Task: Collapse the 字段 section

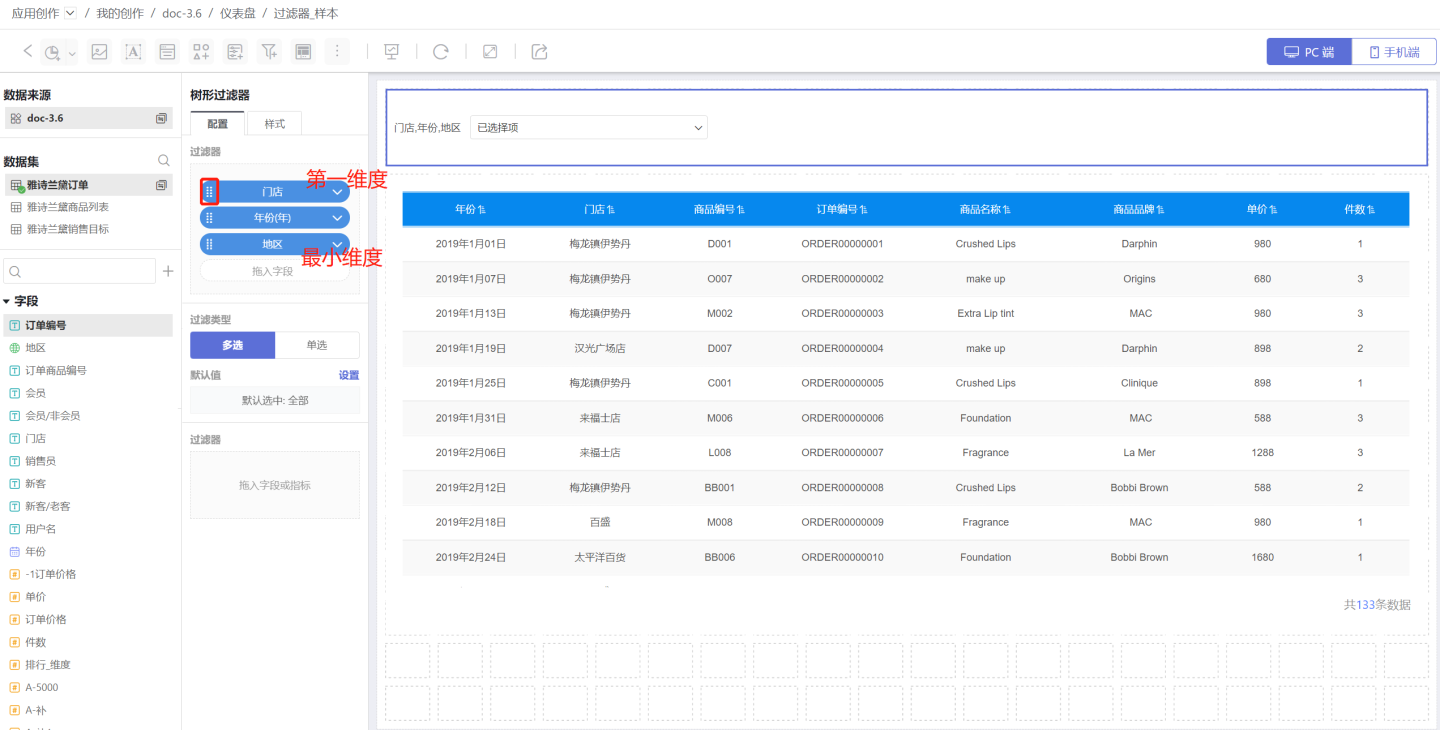Action: (x=7, y=301)
